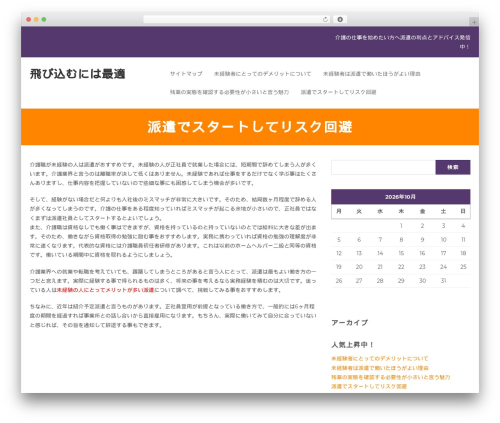The width and height of the screenshot is (500, 423).
Task: Click the sidebar search text field
Action: point(383,167)
